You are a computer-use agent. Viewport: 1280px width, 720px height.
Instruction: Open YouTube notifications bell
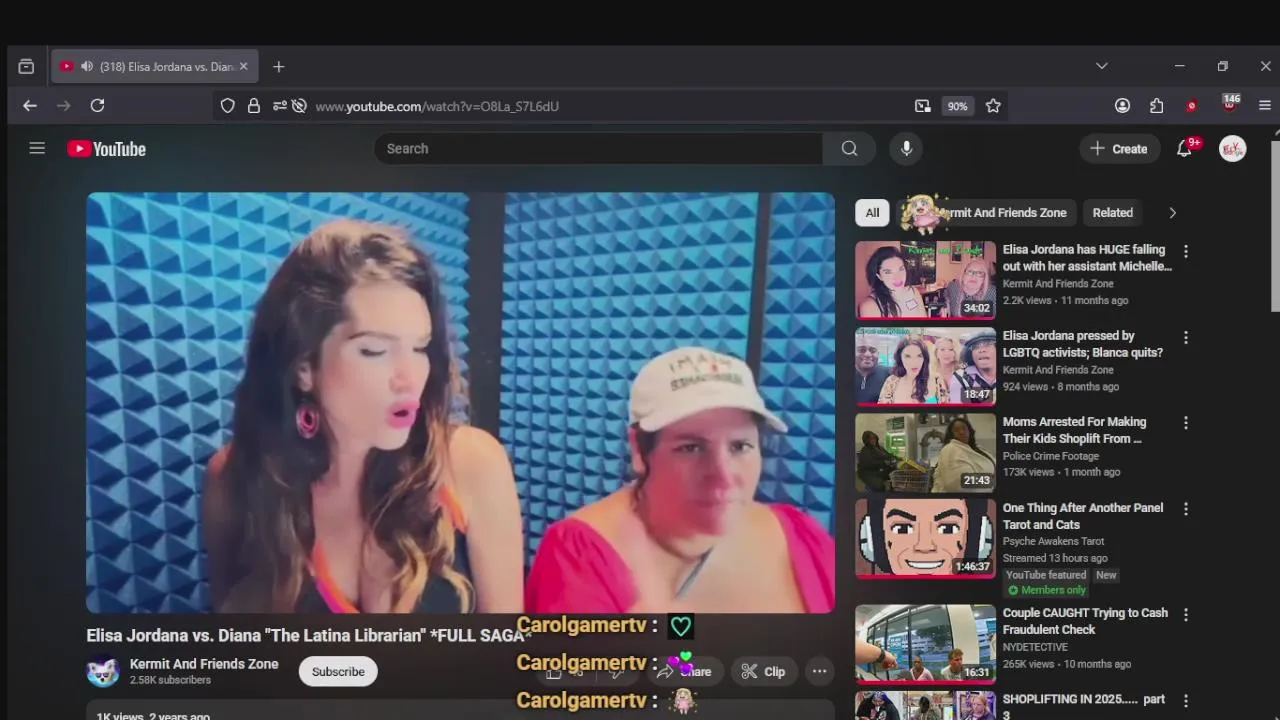[x=1184, y=148]
